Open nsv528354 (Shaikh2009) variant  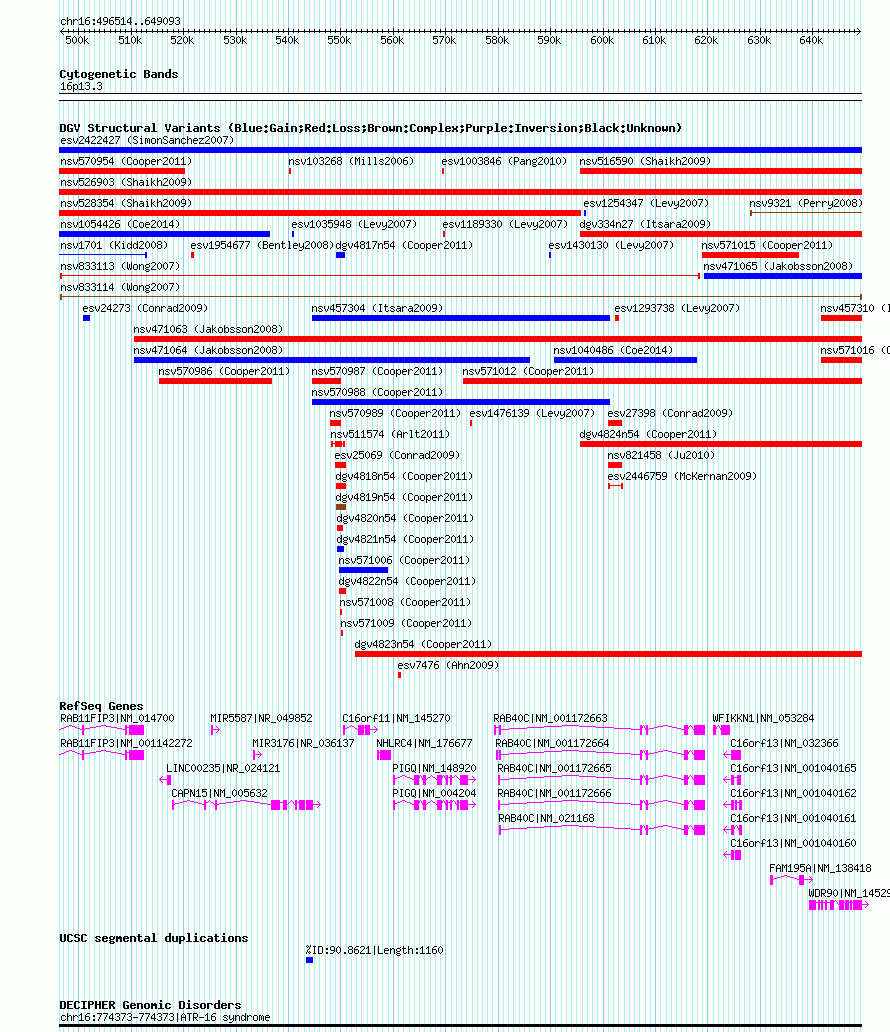click(126, 203)
